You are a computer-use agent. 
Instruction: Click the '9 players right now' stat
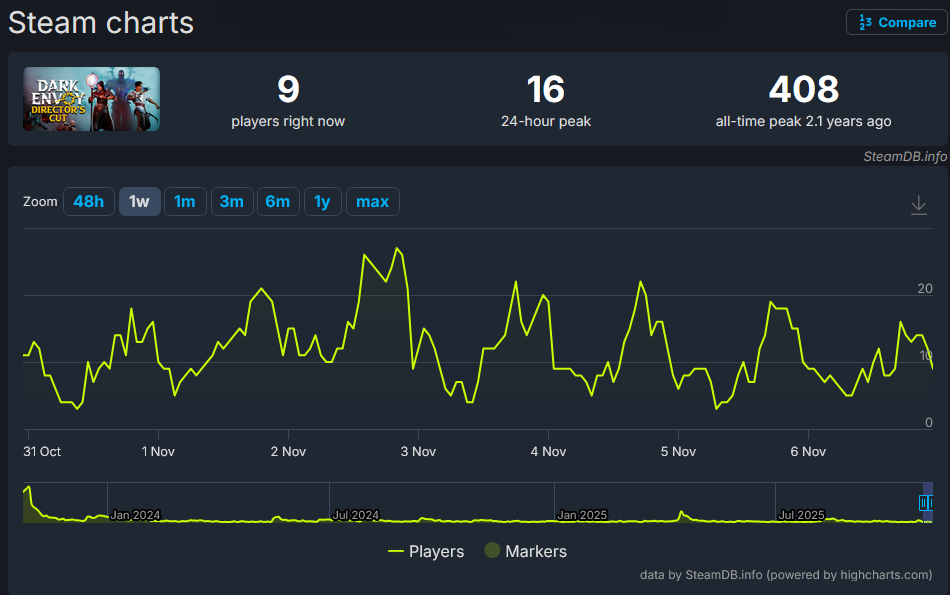(288, 101)
